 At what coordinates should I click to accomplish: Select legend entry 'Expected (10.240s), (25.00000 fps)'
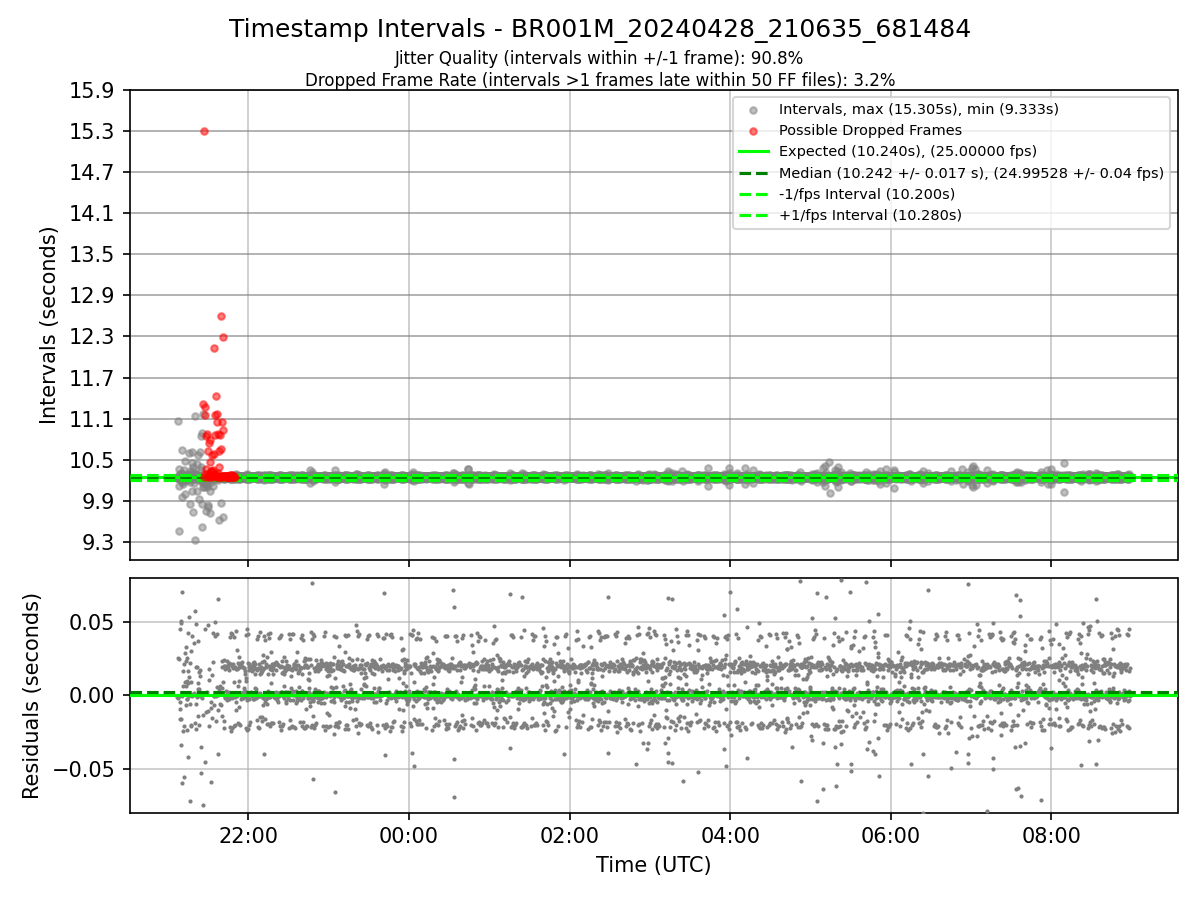click(x=908, y=151)
